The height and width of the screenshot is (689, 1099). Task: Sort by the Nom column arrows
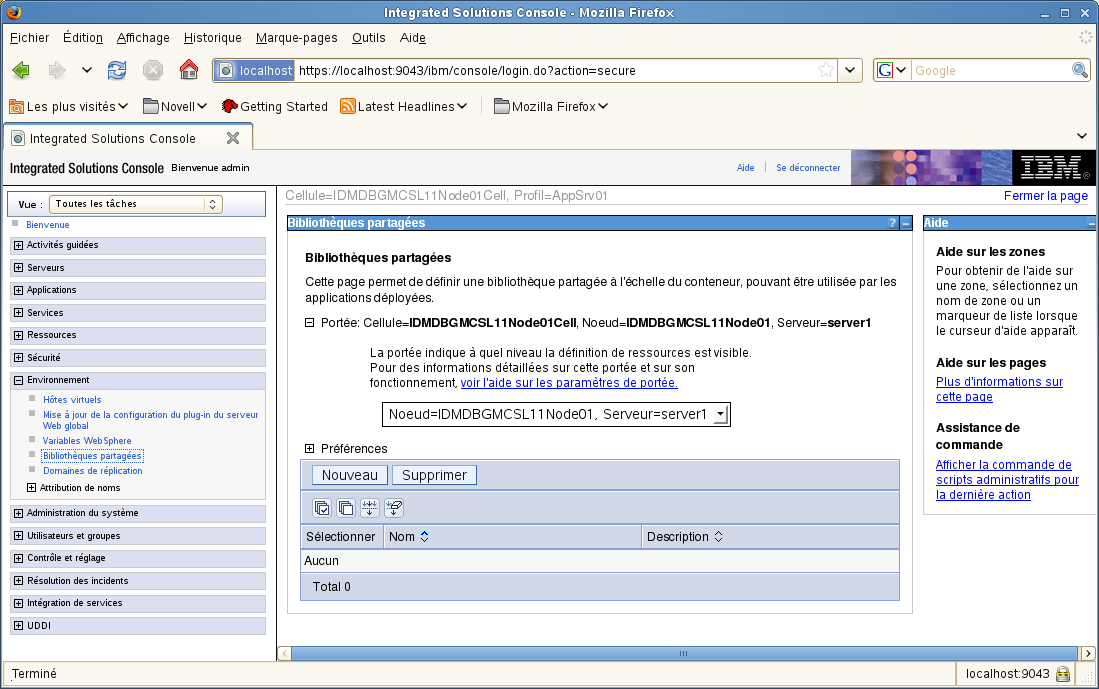click(x=424, y=536)
